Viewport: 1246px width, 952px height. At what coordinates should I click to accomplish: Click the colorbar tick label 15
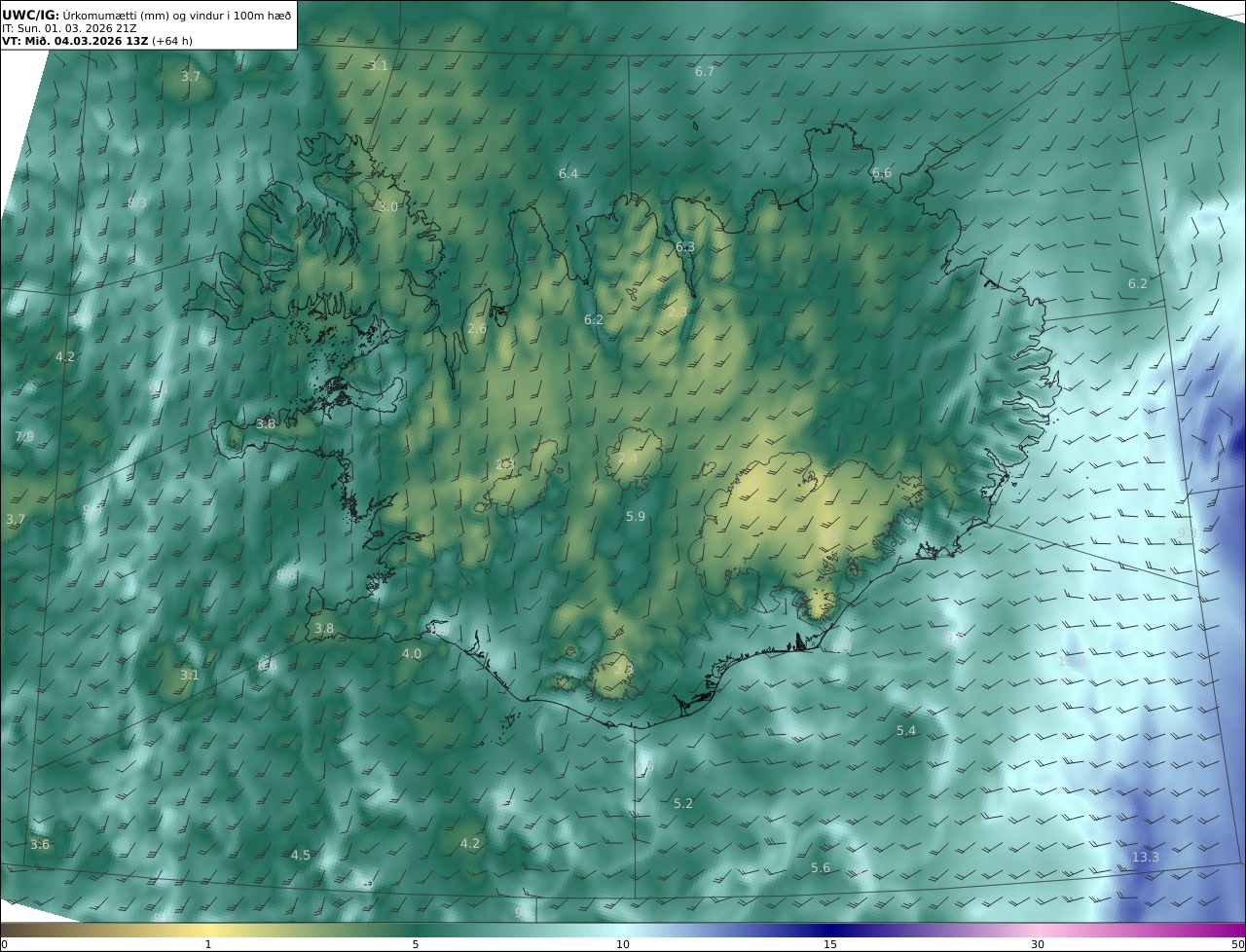coord(830,944)
